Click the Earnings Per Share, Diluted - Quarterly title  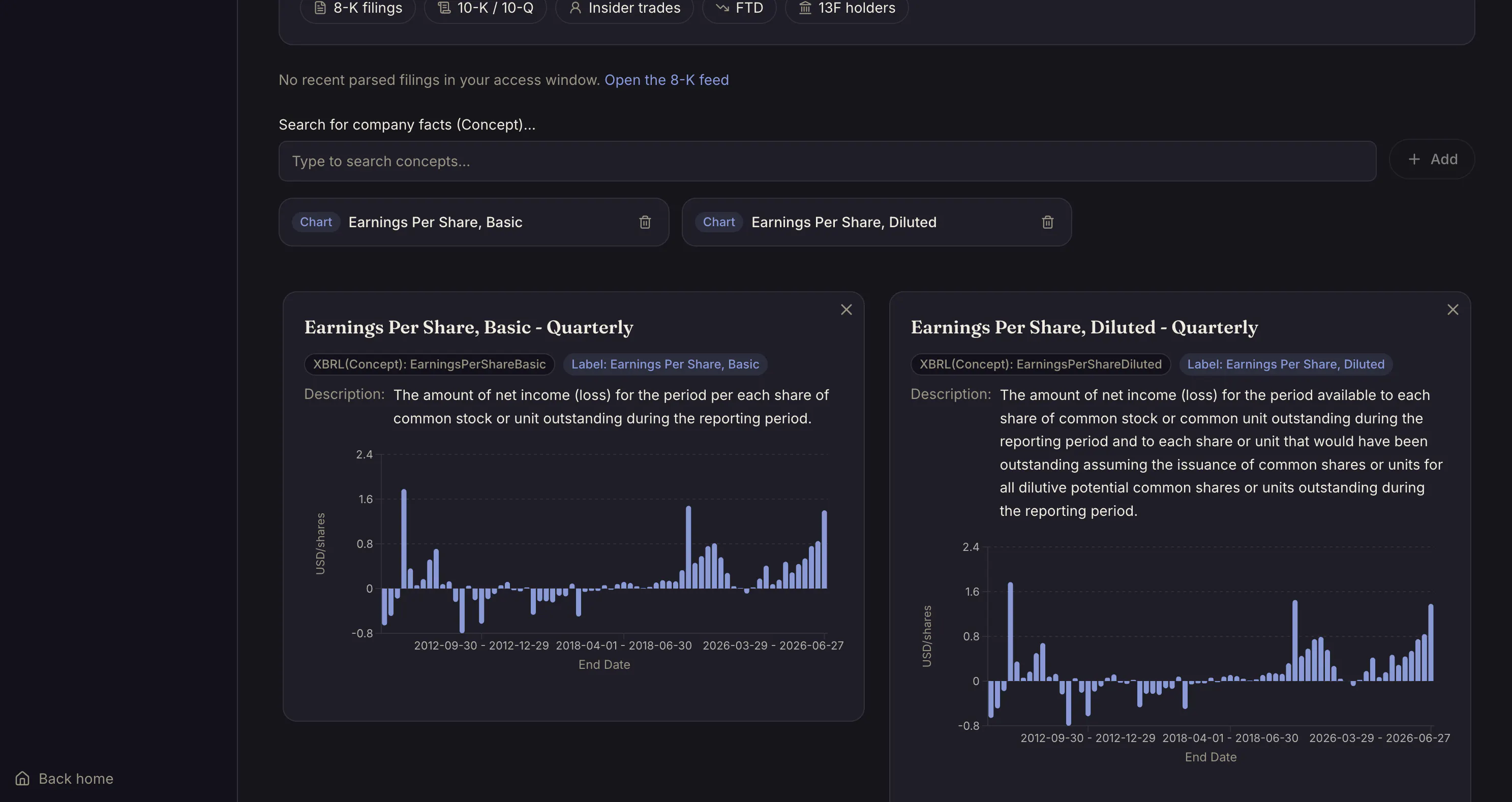(1084, 327)
